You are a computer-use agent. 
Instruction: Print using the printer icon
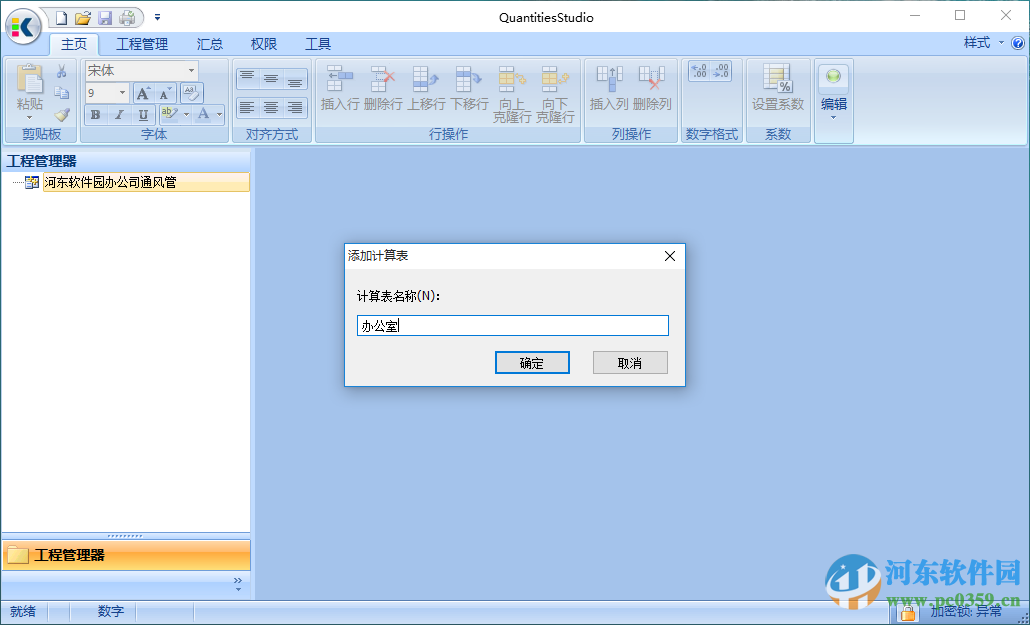click(x=127, y=18)
